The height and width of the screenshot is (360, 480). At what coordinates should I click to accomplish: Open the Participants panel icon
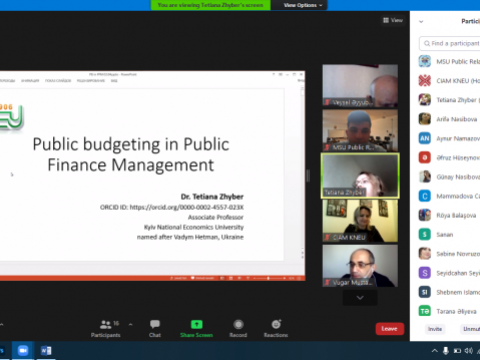(x=106, y=324)
